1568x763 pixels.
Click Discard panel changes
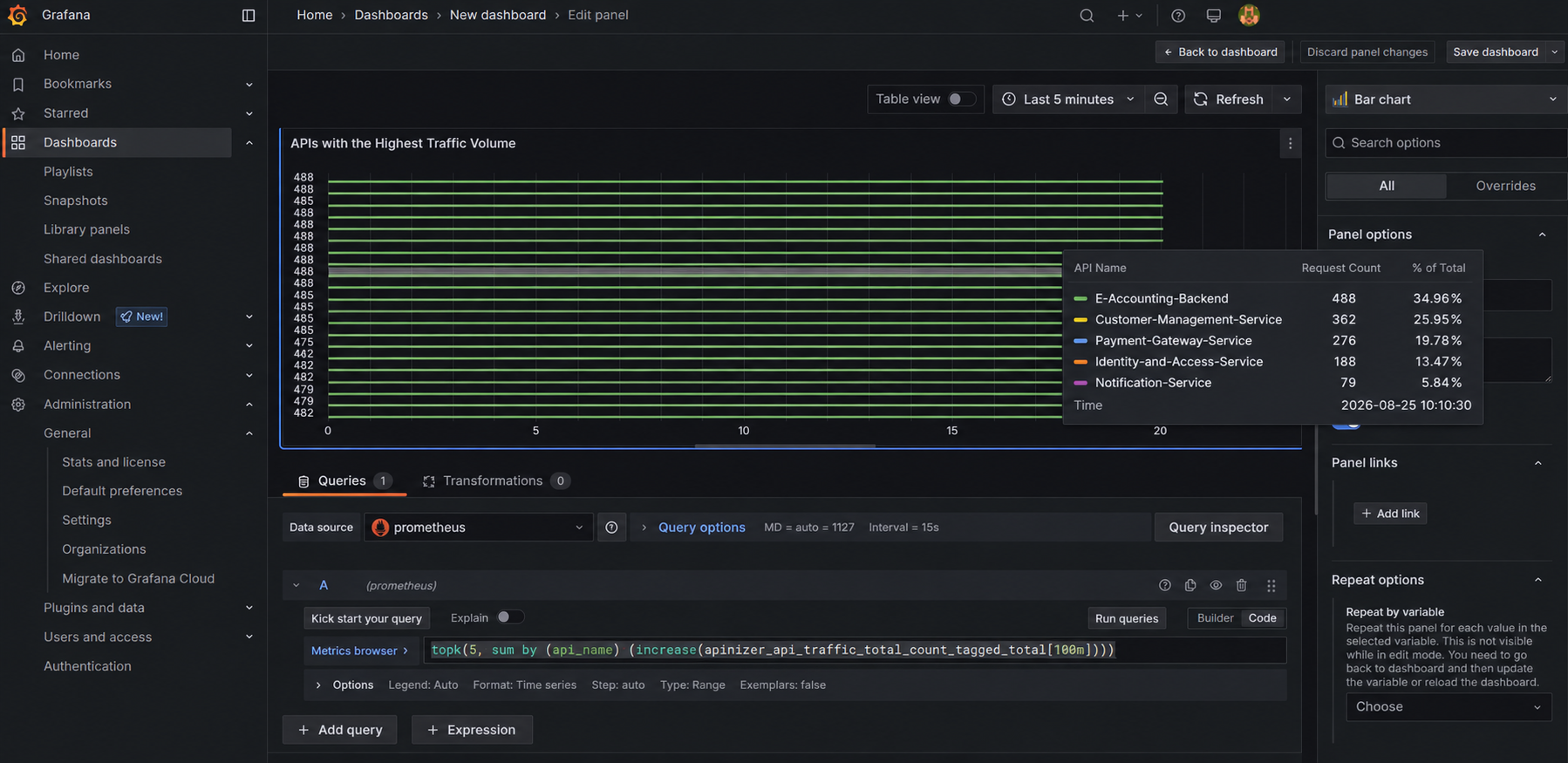[x=1367, y=52]
